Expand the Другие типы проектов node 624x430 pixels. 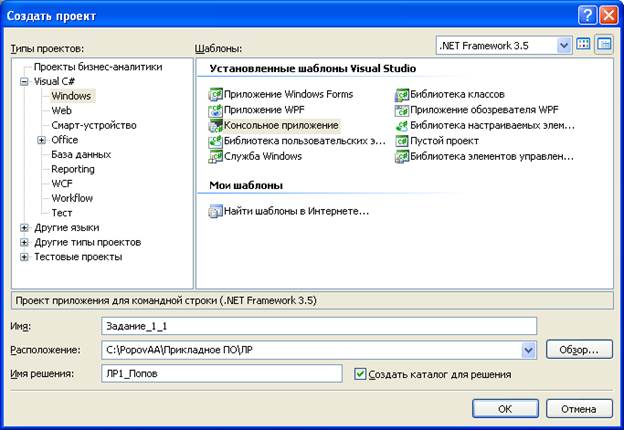click(x=24, y=242)
